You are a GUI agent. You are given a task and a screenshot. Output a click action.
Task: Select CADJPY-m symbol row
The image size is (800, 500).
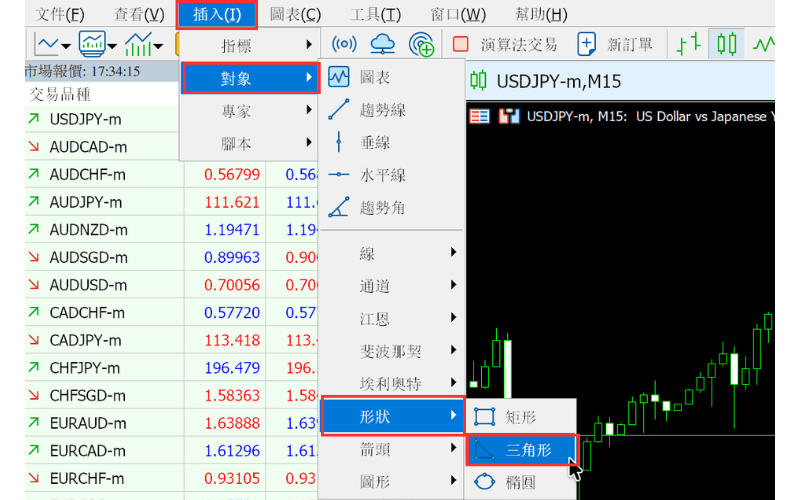click(x=105, y=340)
